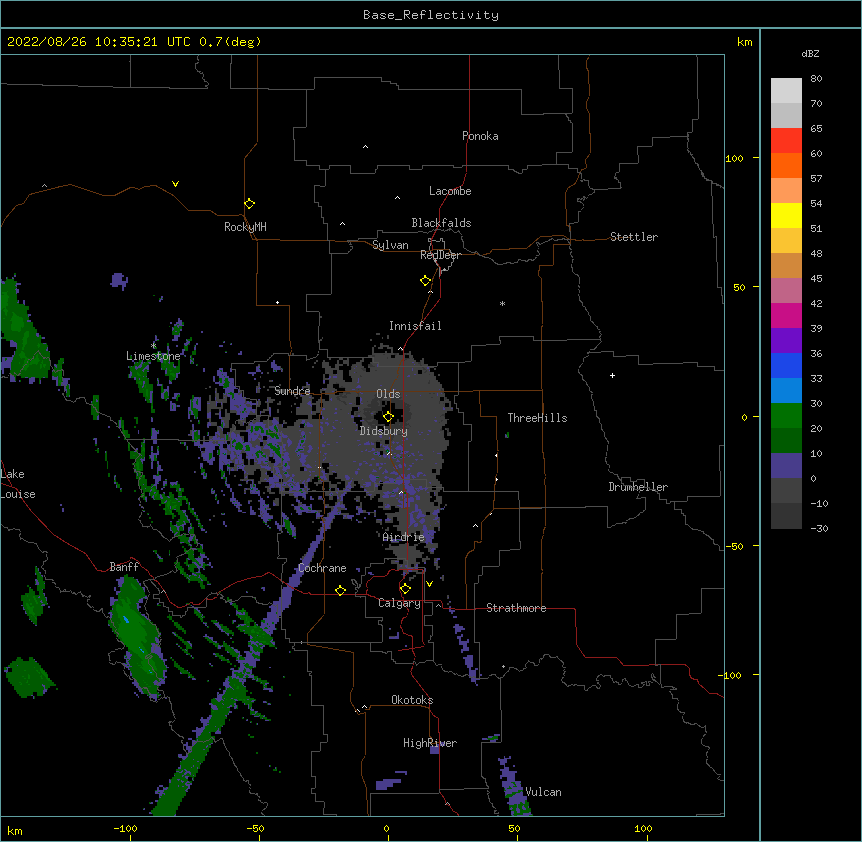The width and height of the screenshot is (862, 842).
Task: Click the Strathmore label
Action: 516,607
